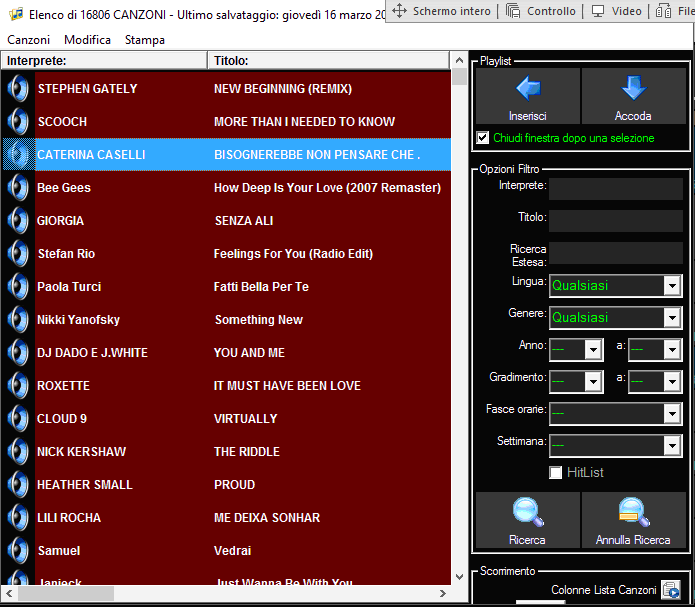The width and height of the screenshot is (695, 607).
Task: Expand the Settimana dropdown
Action: (672, 445)
